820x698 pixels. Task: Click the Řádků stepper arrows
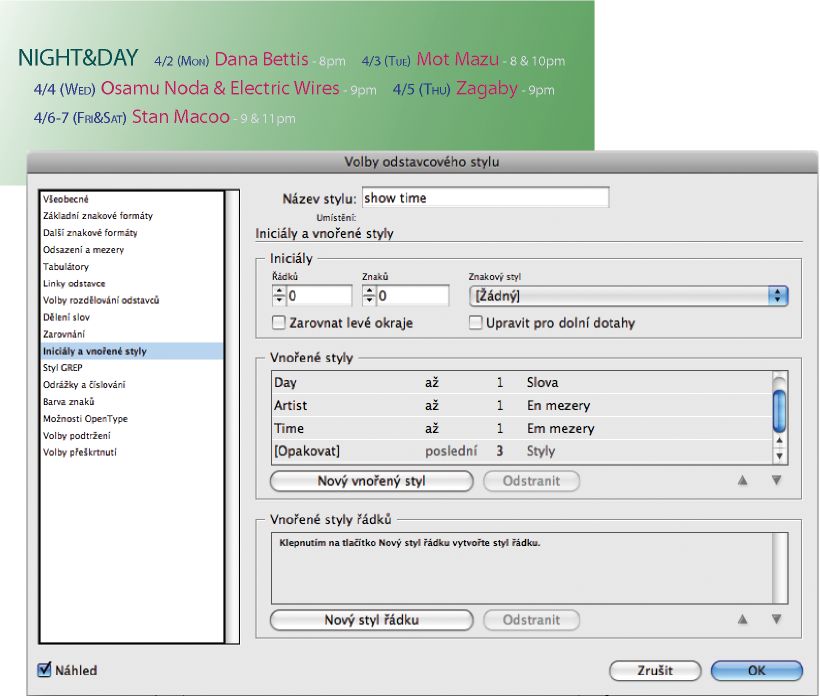pos(279,296)
